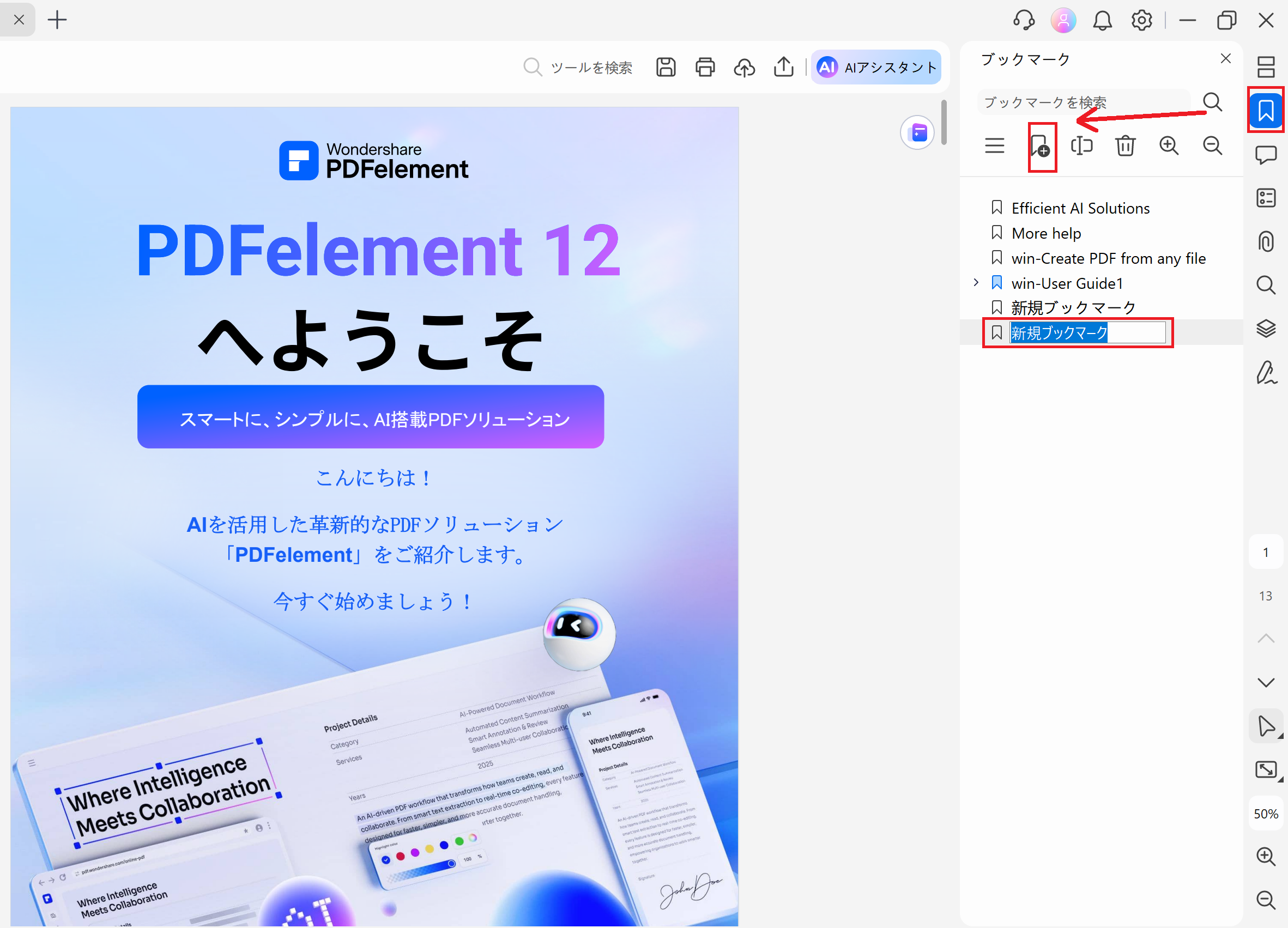Close the current document tab
Image resolution: width=1288 pixels, height=928 pixels.
click(x=19, y=20)
